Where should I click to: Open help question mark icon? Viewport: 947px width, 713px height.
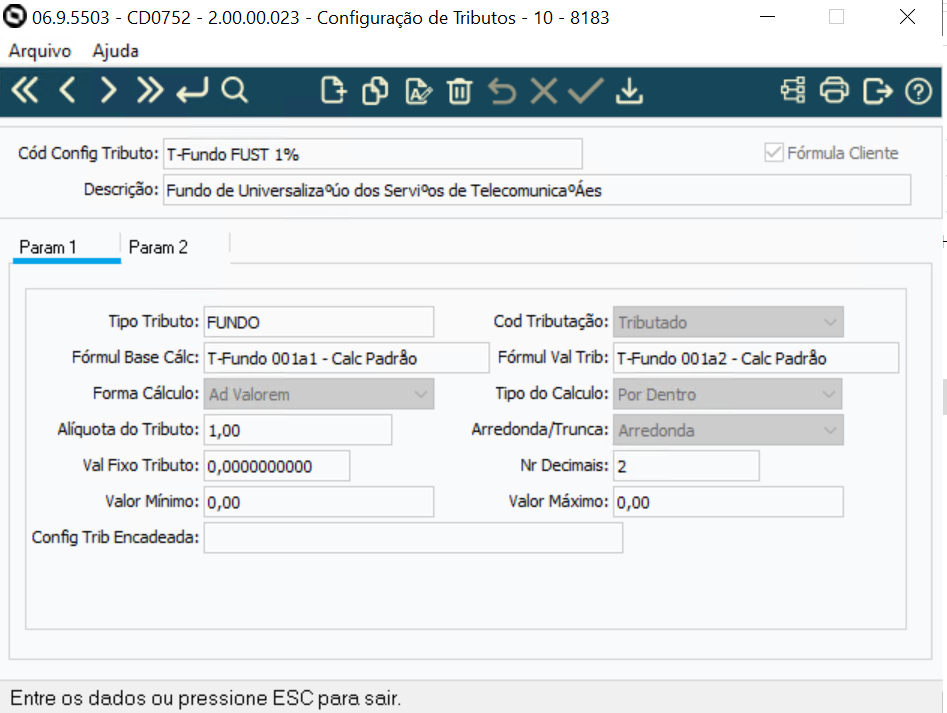[918, 91]
